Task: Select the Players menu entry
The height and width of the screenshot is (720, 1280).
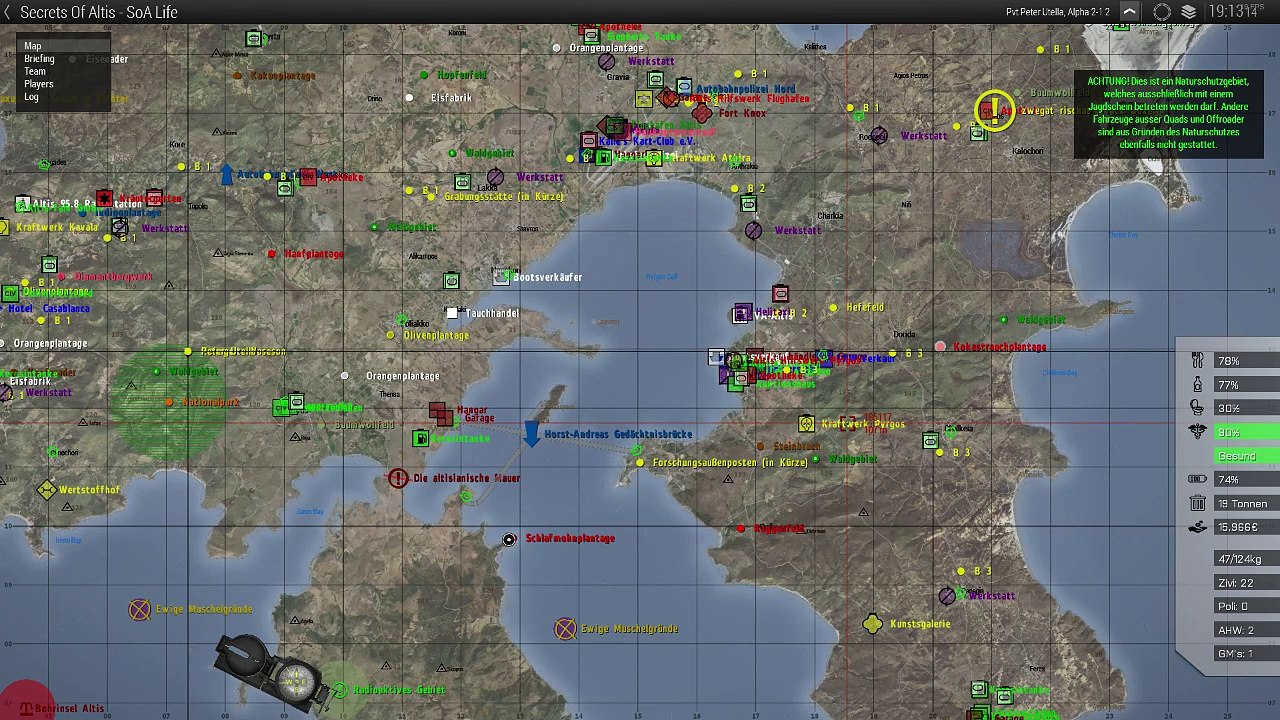Action: click(x=39, y=84)
